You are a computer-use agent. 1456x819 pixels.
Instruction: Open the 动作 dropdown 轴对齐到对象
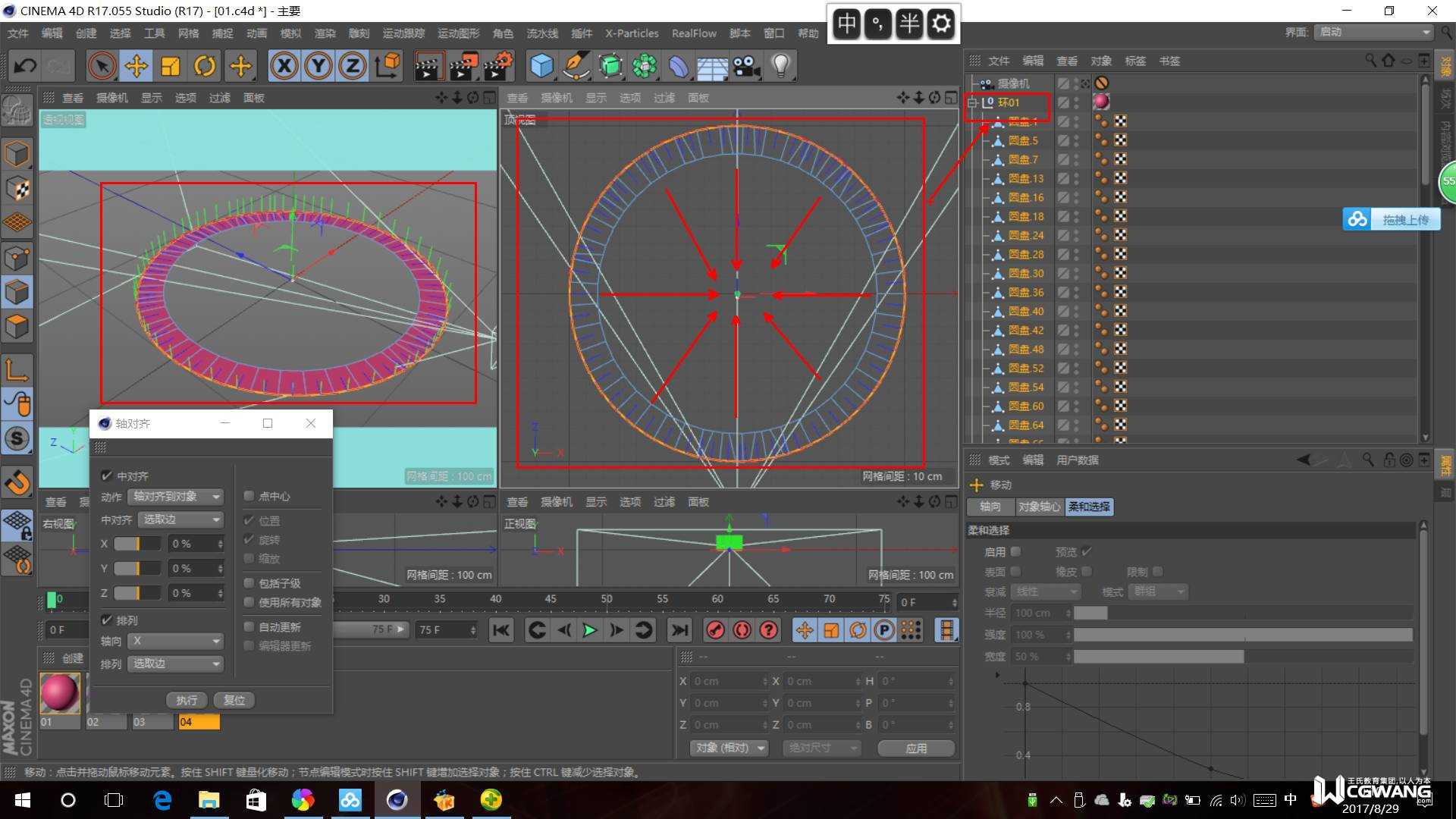177,497
